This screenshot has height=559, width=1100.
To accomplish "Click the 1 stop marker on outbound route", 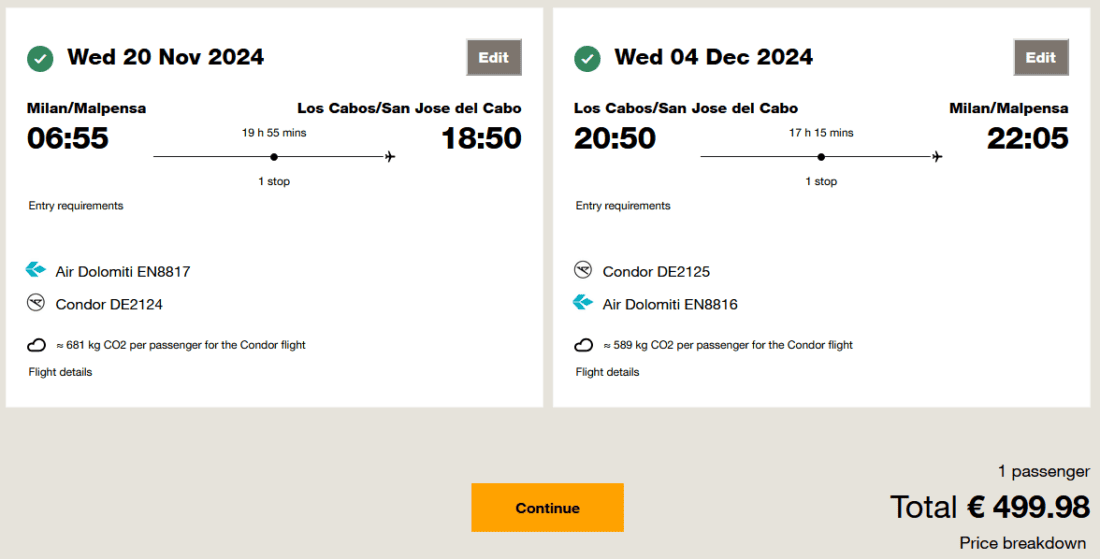I will (x=274, y=157).
